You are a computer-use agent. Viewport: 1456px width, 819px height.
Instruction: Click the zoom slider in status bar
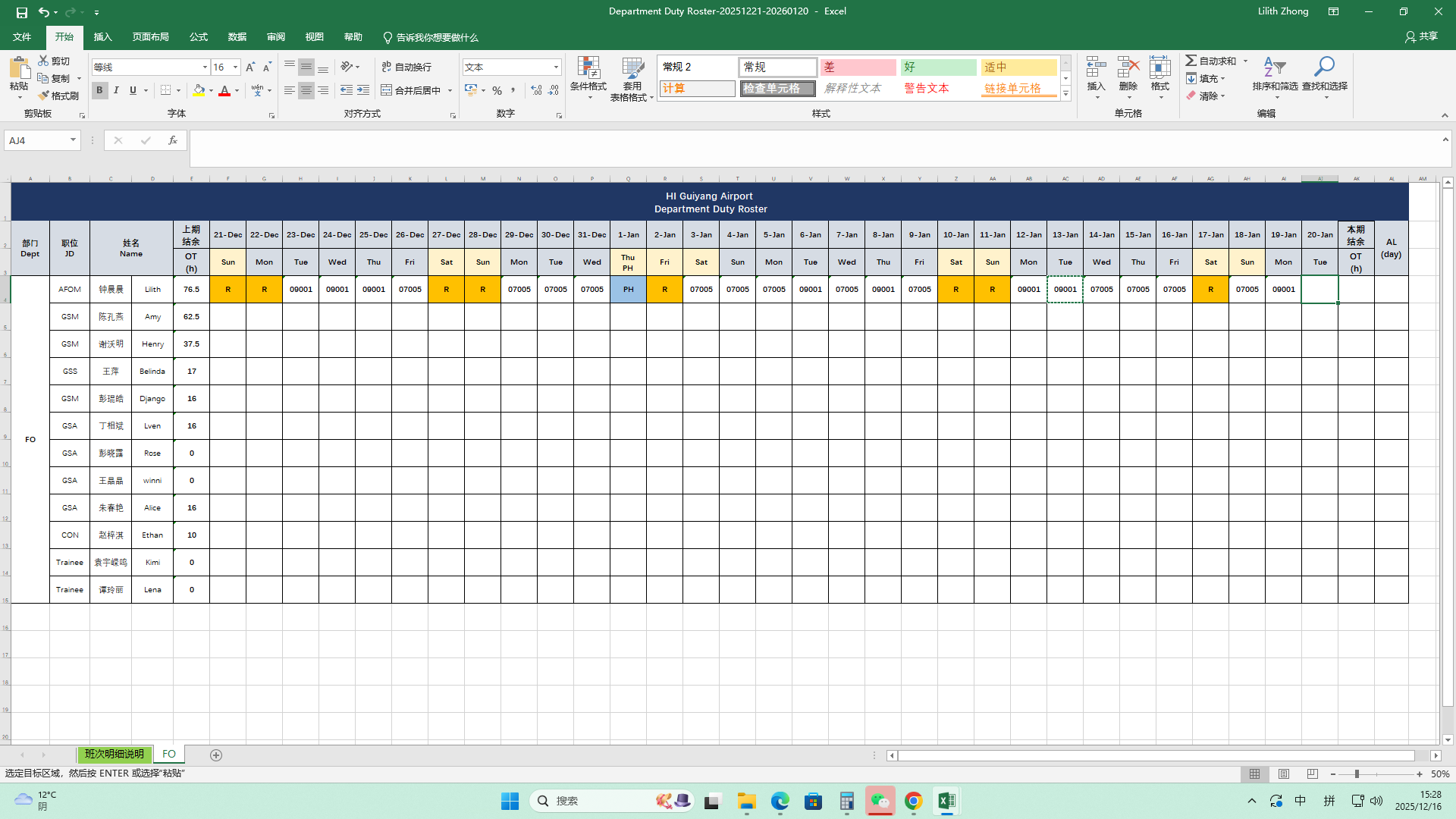(1357, 774)
